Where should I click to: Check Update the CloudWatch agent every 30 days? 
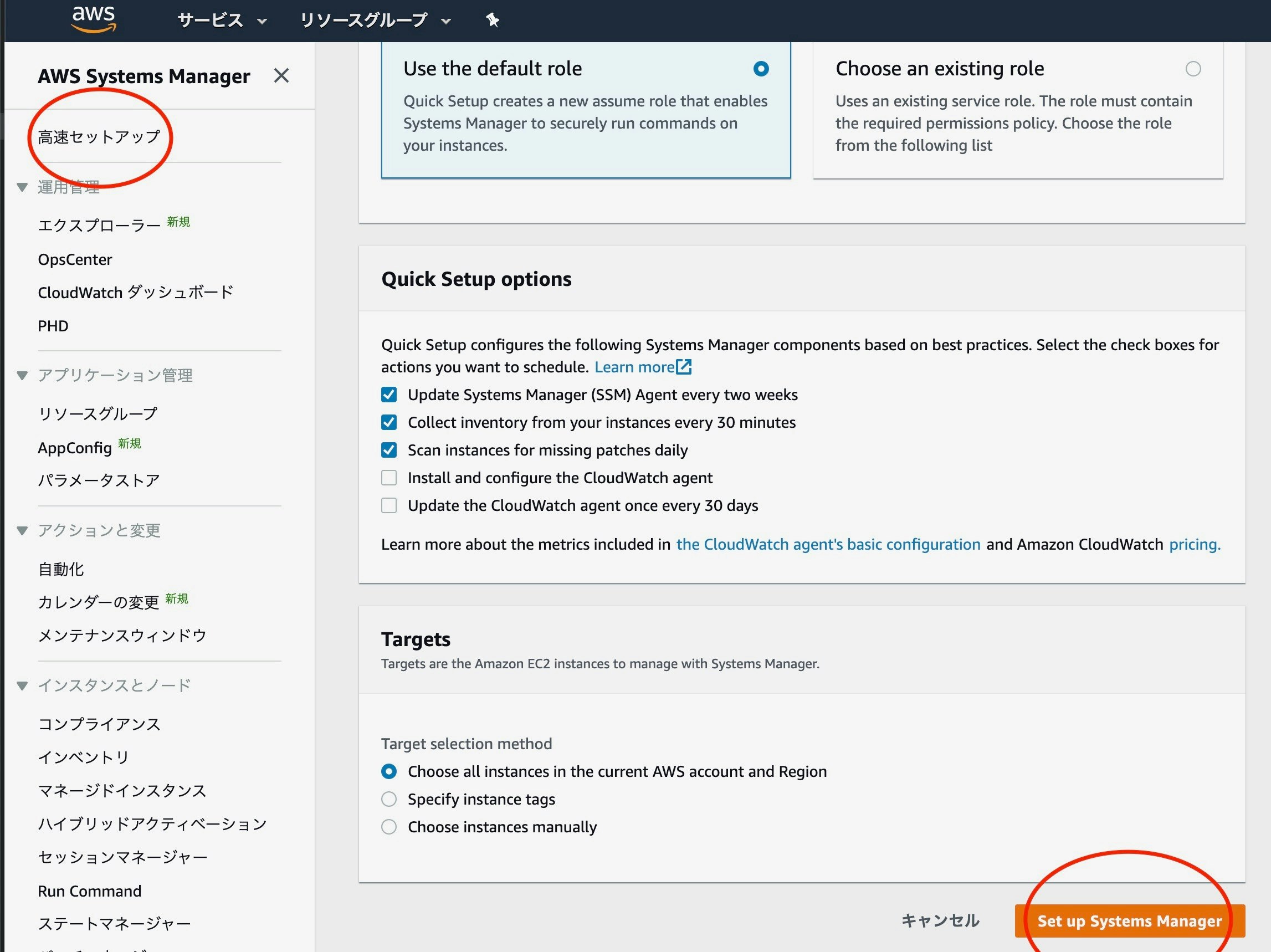389,505
